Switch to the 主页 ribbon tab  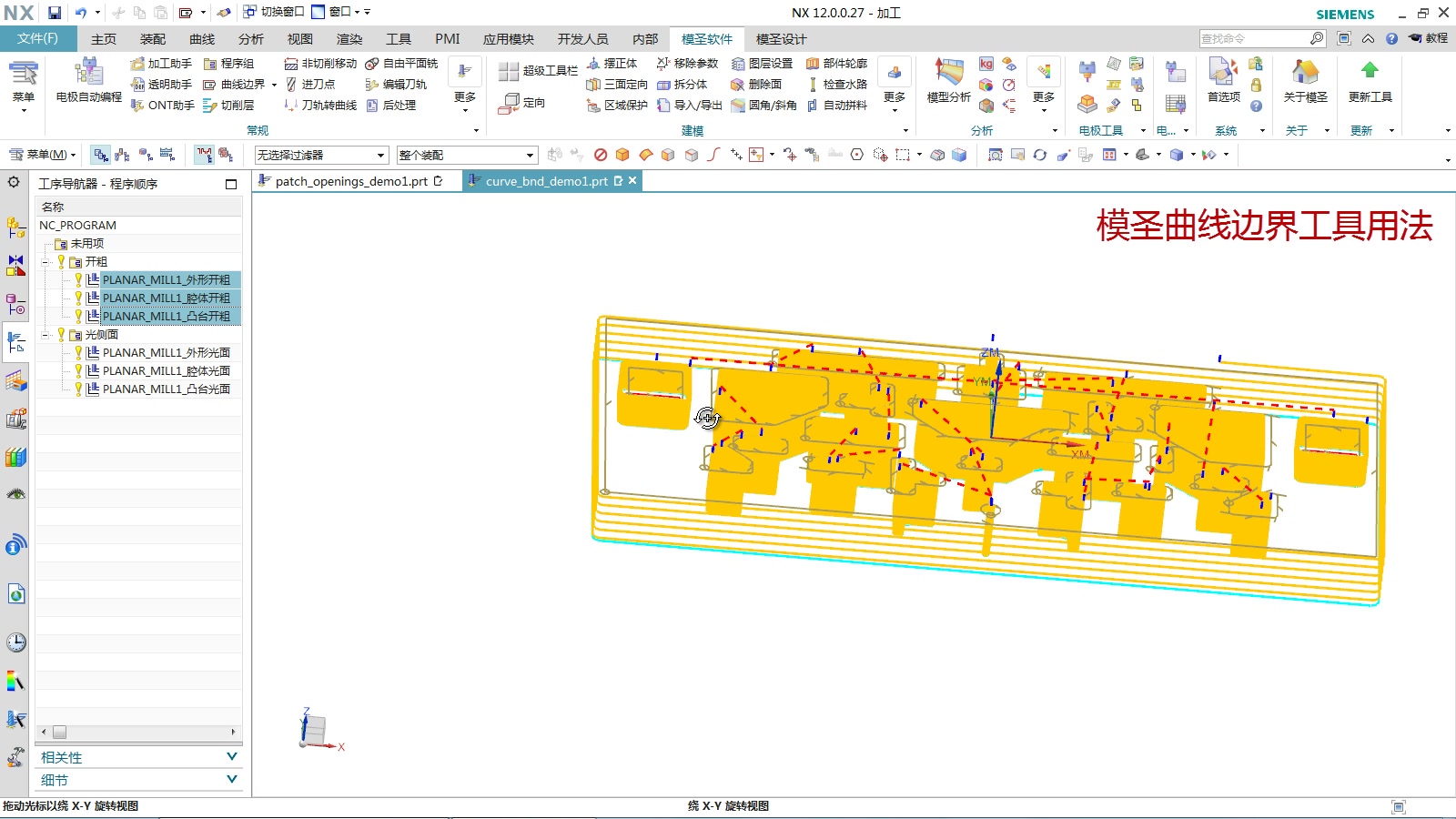[104, 39]
